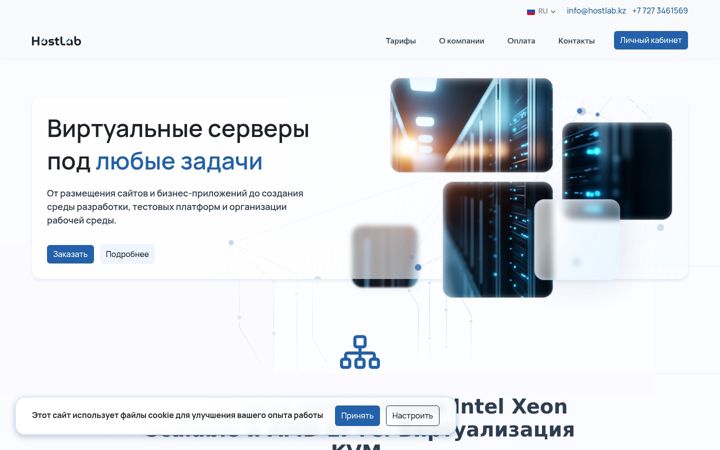Open the О компании menu item
Image resolution: width=720 pixels, height=450 pixels.
point(461,41)
